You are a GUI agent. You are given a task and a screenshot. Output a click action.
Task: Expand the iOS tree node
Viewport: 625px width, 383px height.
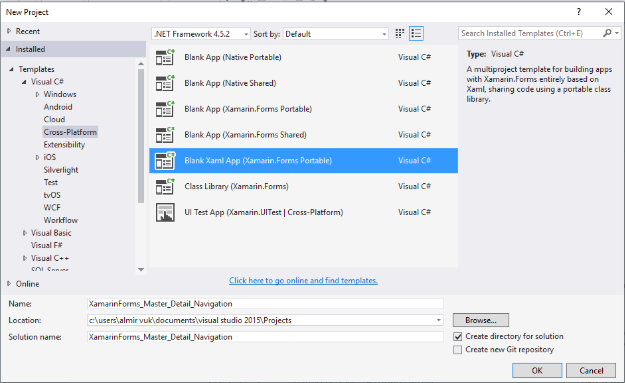point(37,157)
